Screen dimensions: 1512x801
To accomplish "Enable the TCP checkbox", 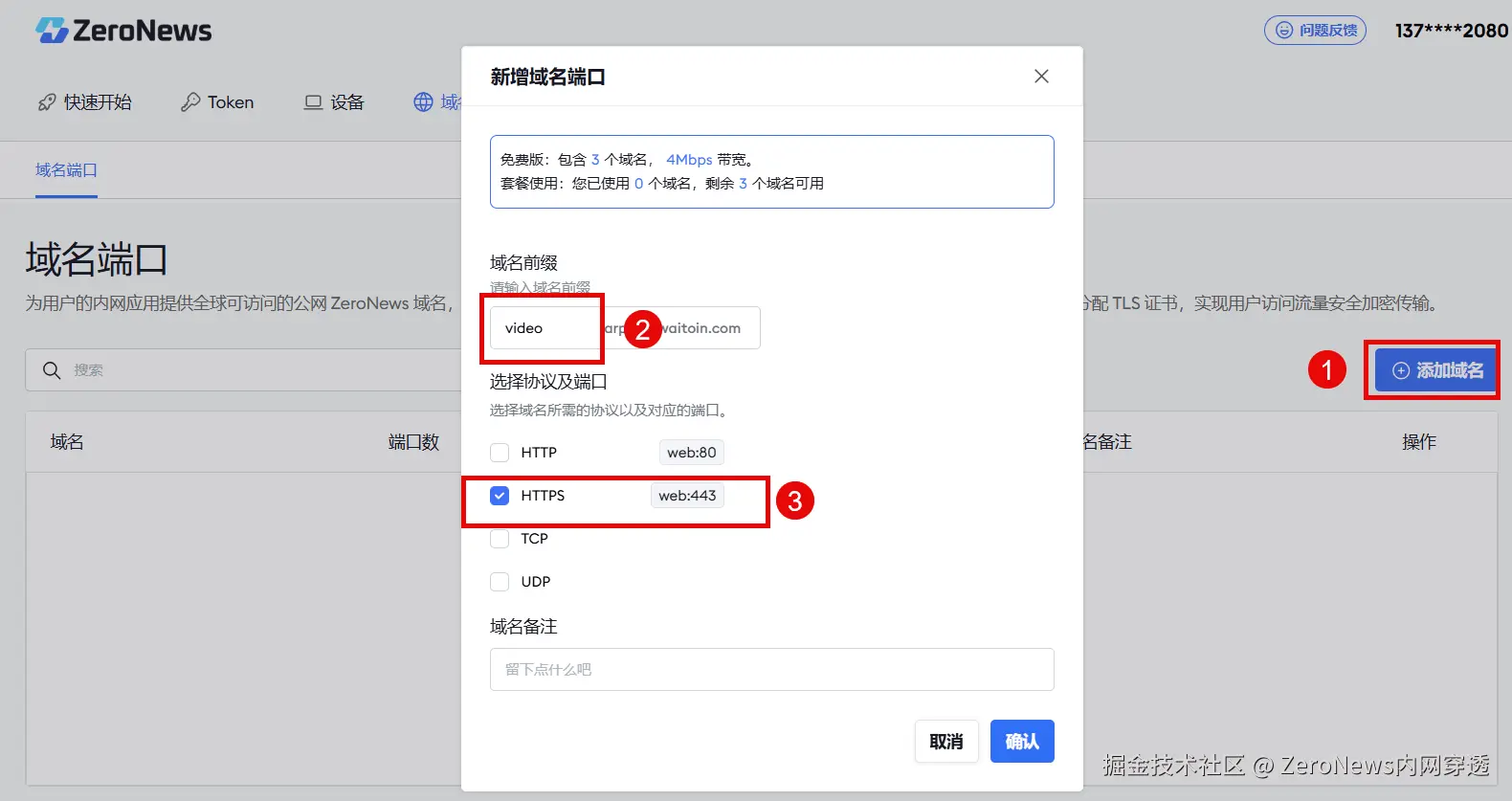I will (x=500, y=539).
